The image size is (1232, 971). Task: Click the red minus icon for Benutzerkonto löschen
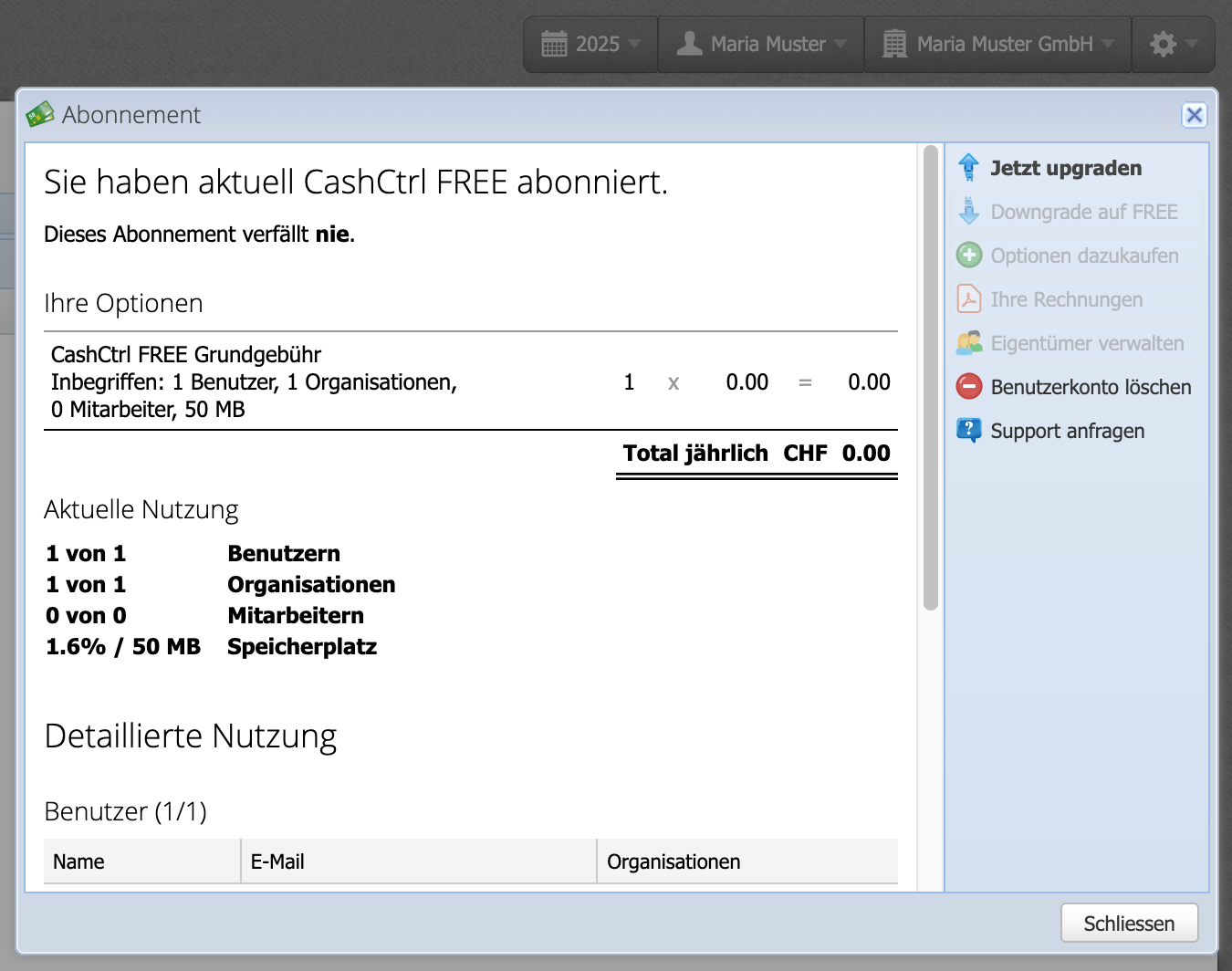coord(969,386)
